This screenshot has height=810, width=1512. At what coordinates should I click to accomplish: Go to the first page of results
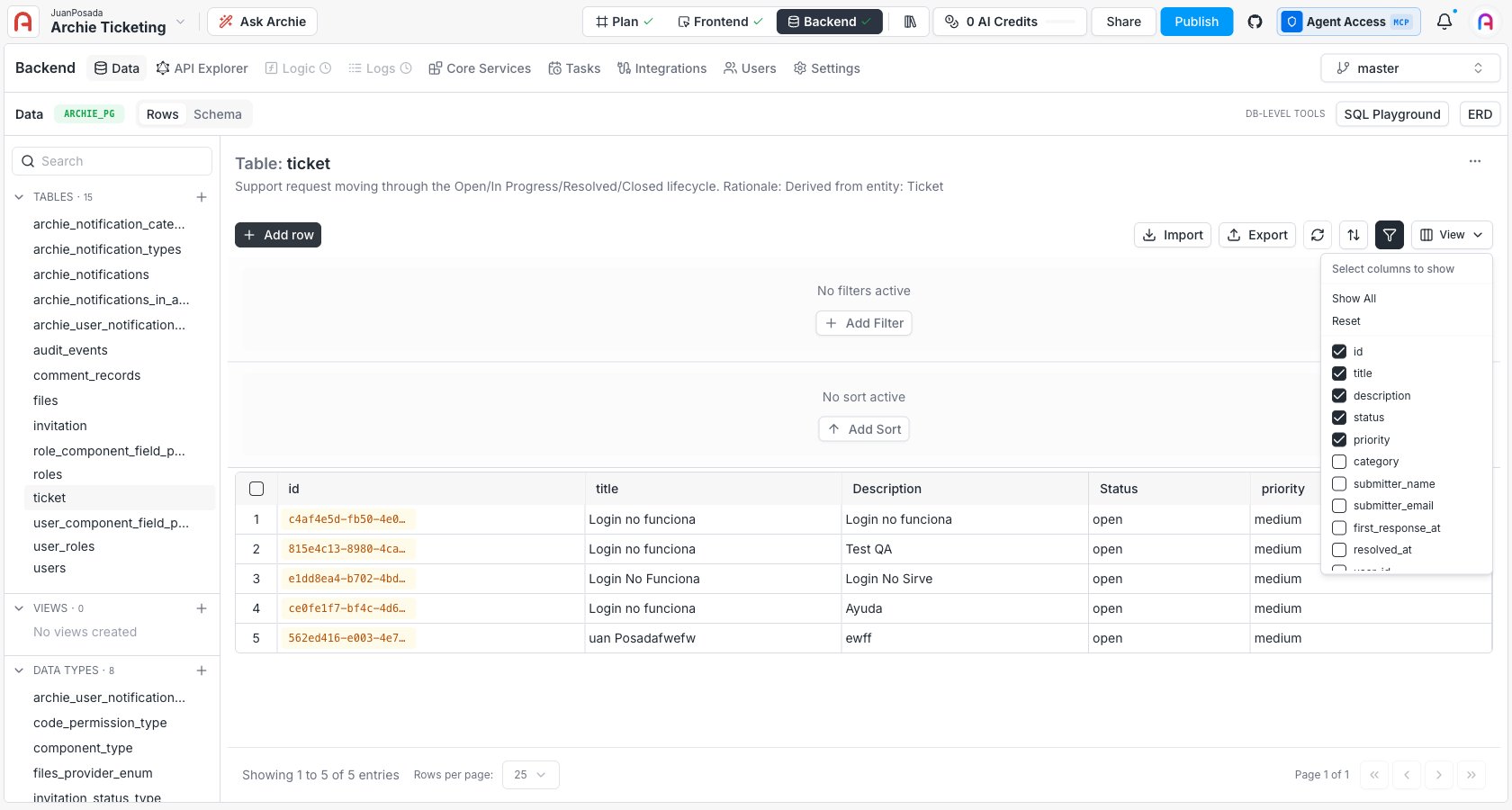[1374, 775]
